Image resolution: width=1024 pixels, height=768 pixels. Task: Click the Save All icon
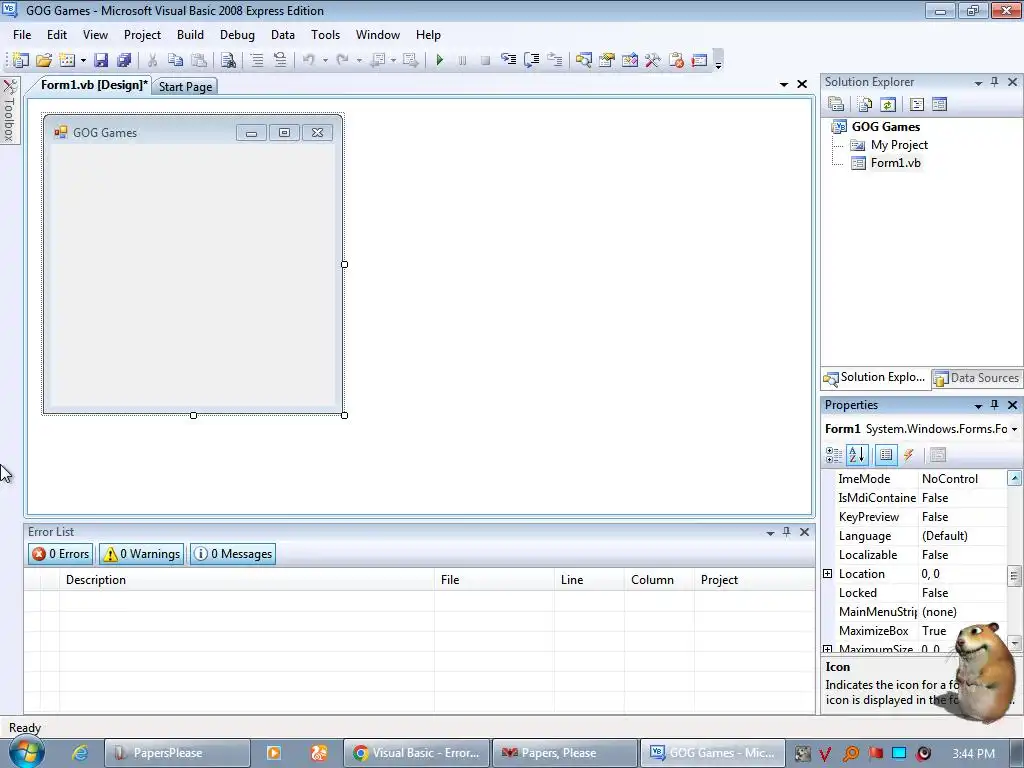[124, 60]
